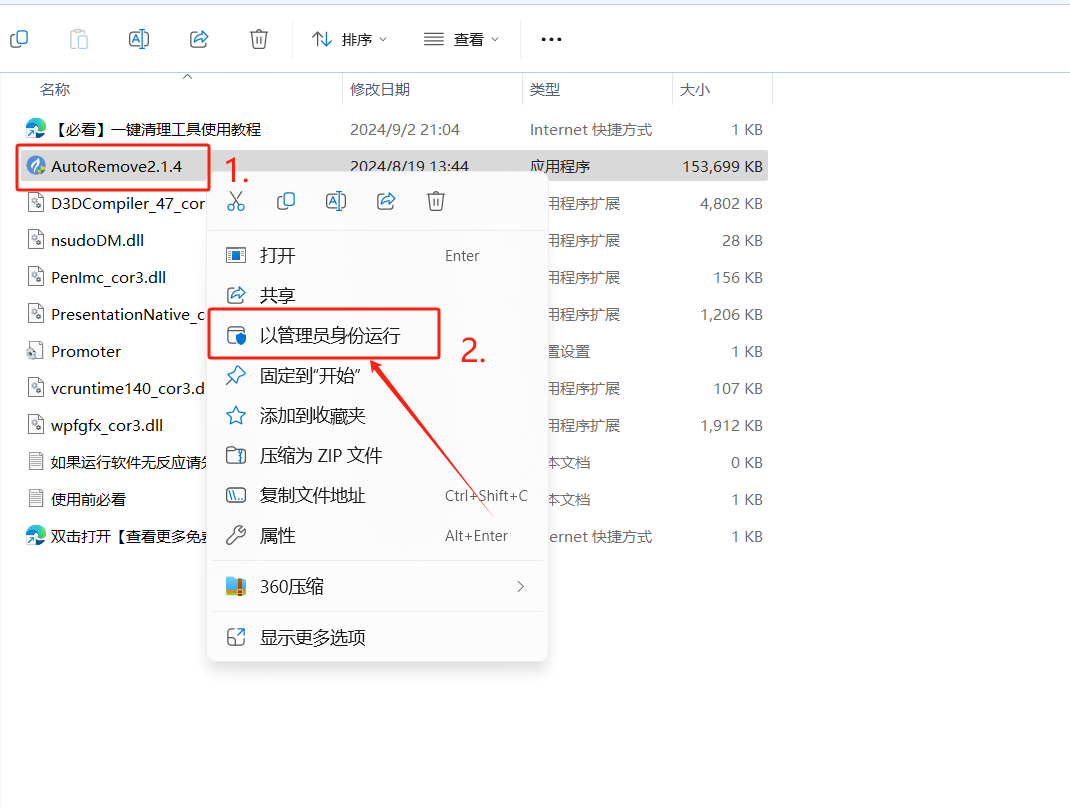Select the vcruntime140_cor3 file
1070x808 pixels.
coord(128,388)
